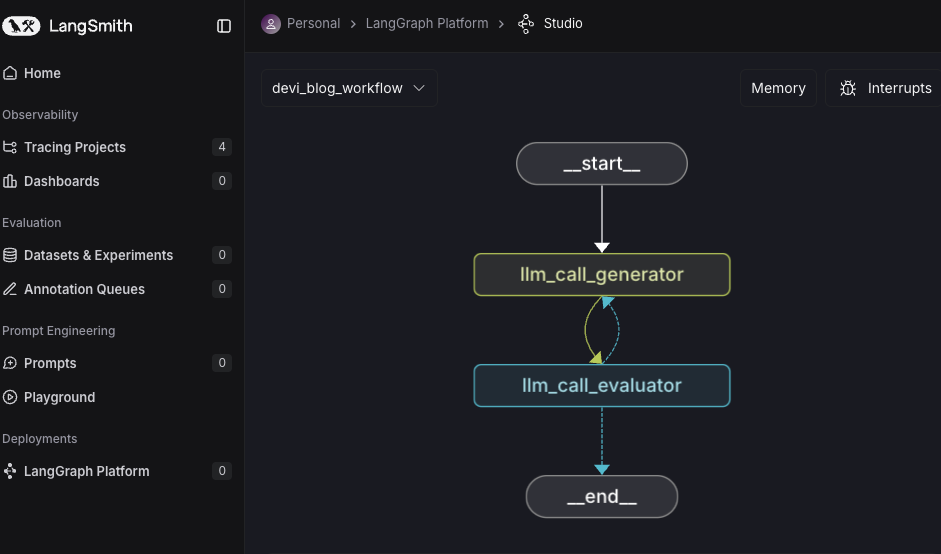The height and width of the screenshot is (554, 941).
Task: Click the Interrupts bug icon
Action: (848, 88)
